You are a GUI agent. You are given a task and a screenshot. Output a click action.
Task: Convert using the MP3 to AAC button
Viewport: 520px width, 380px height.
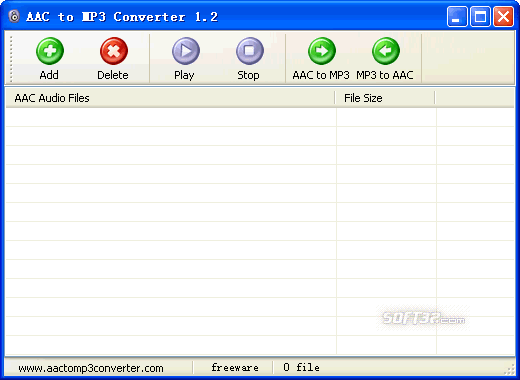click(385, 58)
